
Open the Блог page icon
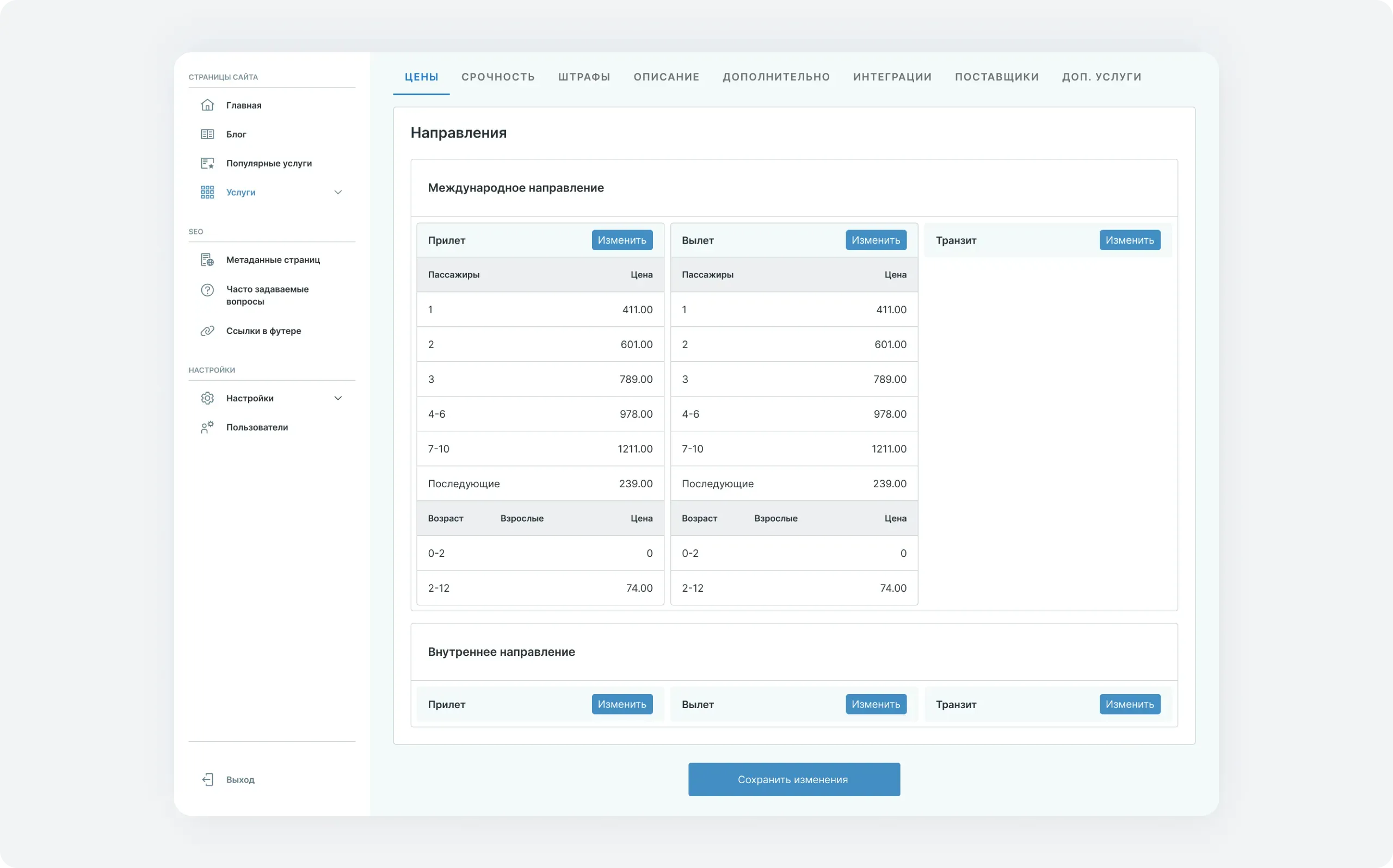[x=207, y=134]
